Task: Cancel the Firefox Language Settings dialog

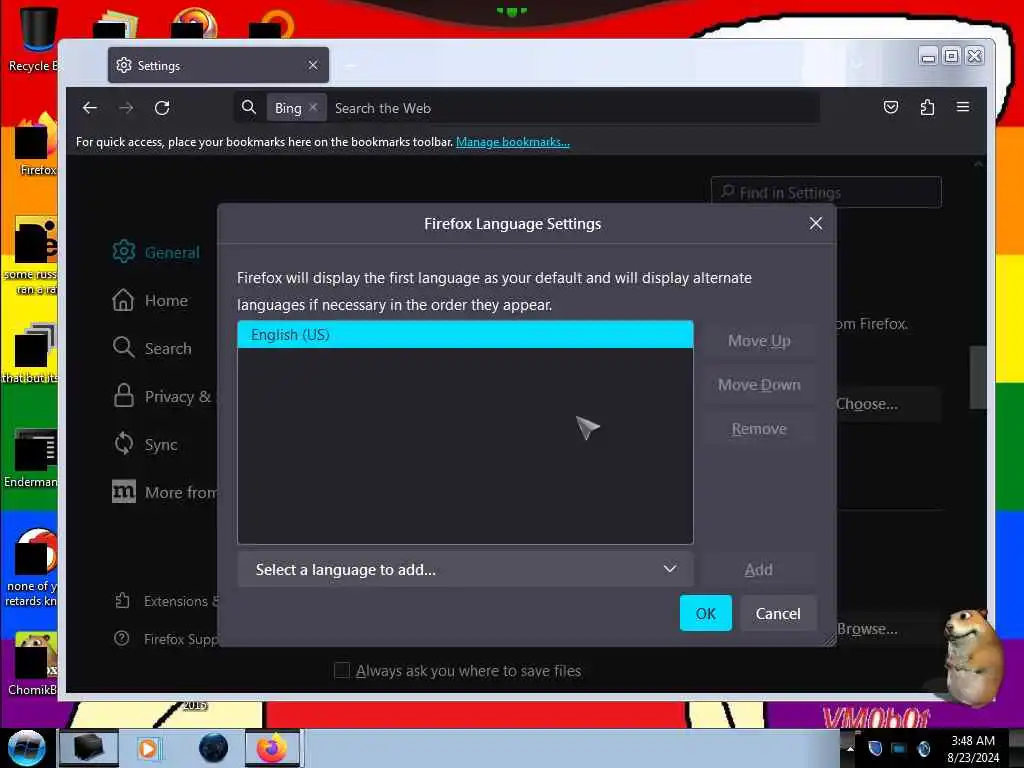Action: 777,613
